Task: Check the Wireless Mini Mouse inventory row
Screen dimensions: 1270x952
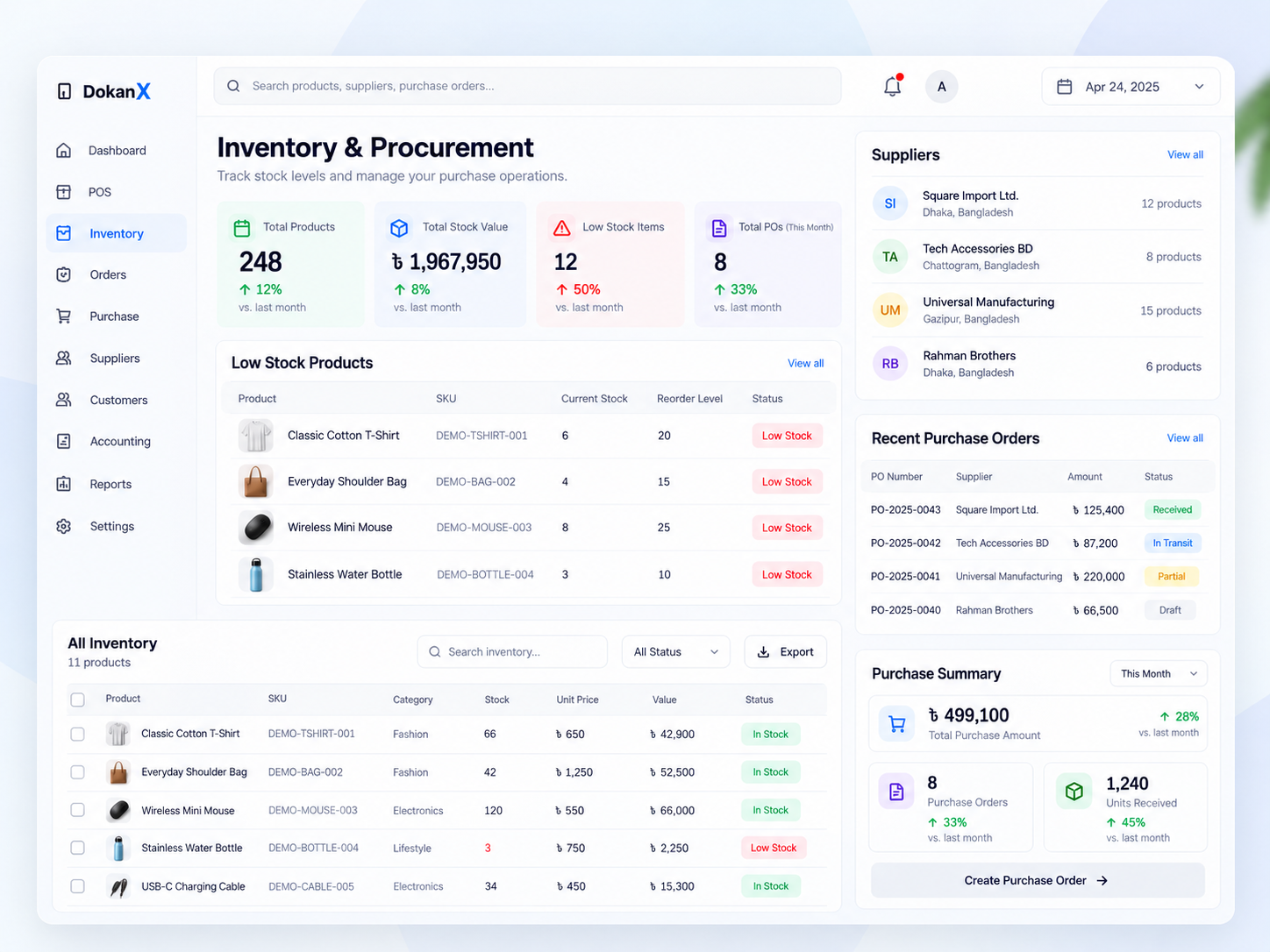Action: click(x=77, y=810)
